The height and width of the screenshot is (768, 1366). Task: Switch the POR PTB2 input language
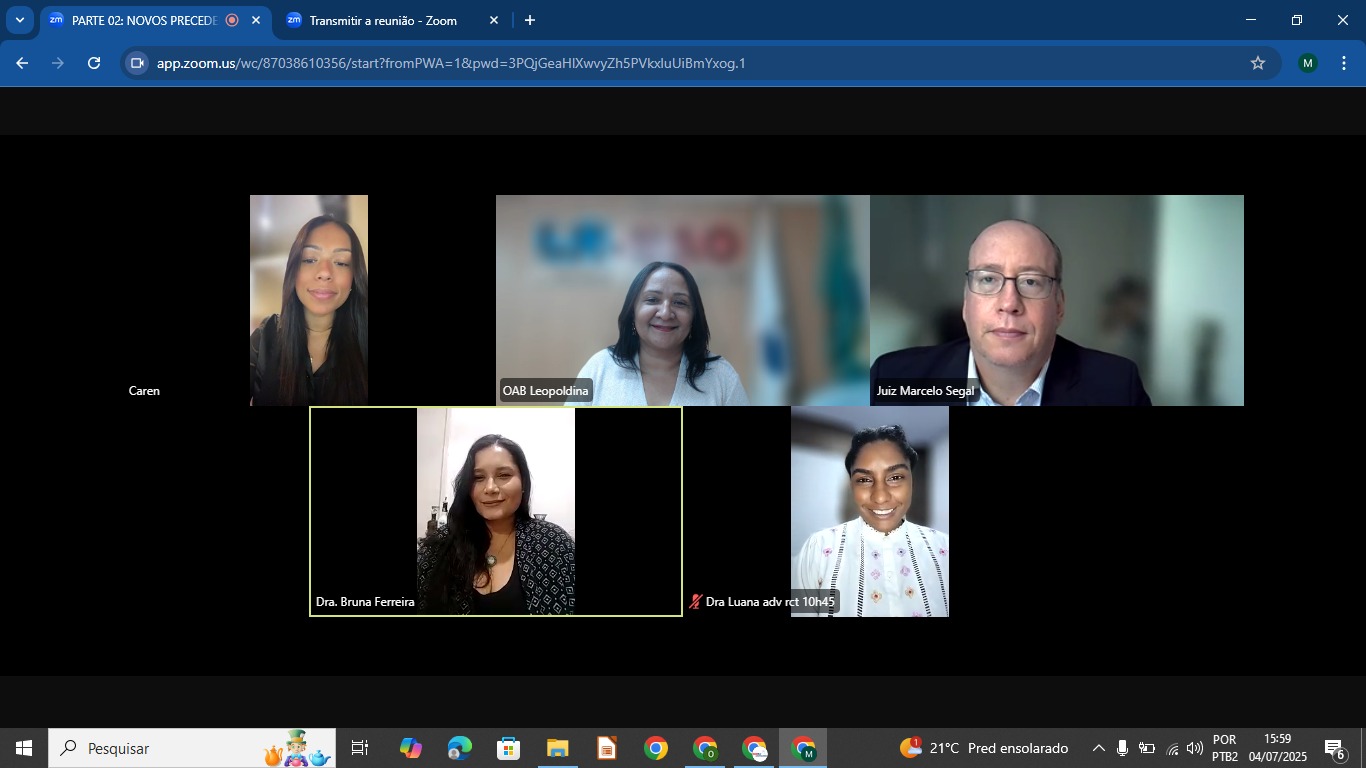point(1225,748)
